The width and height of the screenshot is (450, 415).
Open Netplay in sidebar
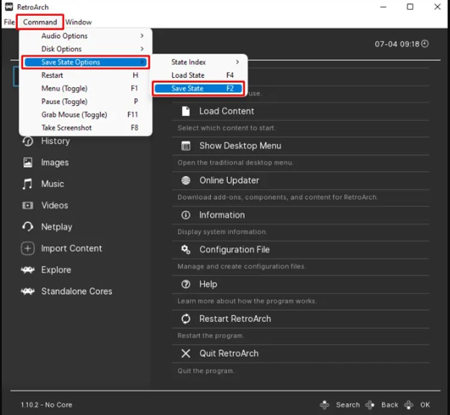(57, 227)
